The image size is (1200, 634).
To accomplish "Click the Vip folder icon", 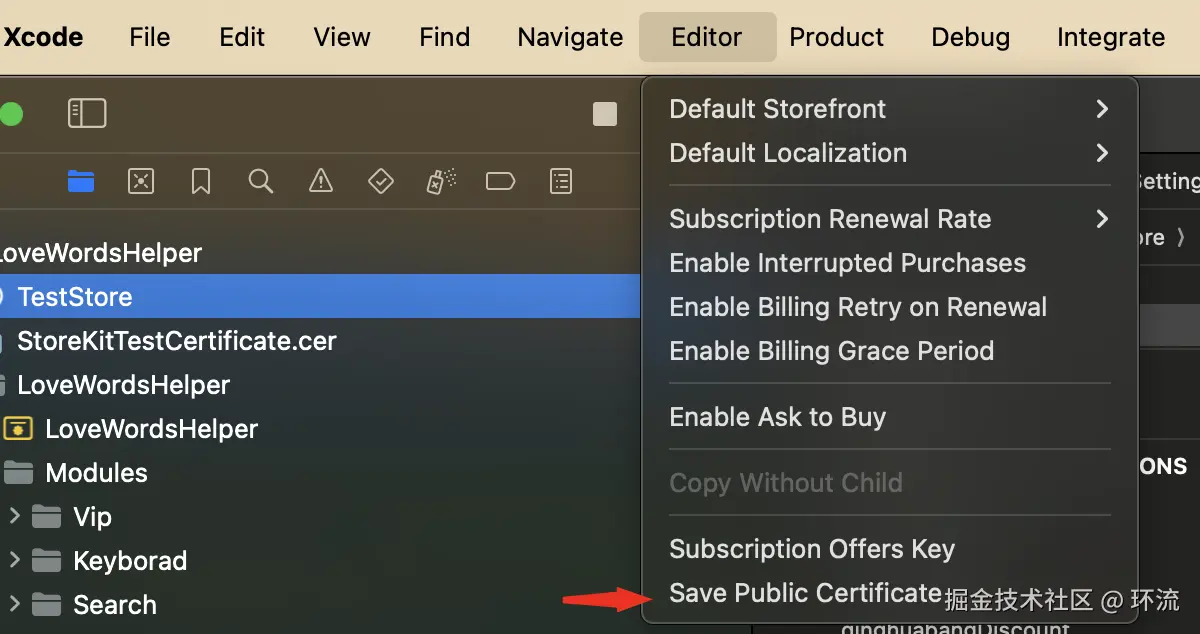I will point(47,517).
